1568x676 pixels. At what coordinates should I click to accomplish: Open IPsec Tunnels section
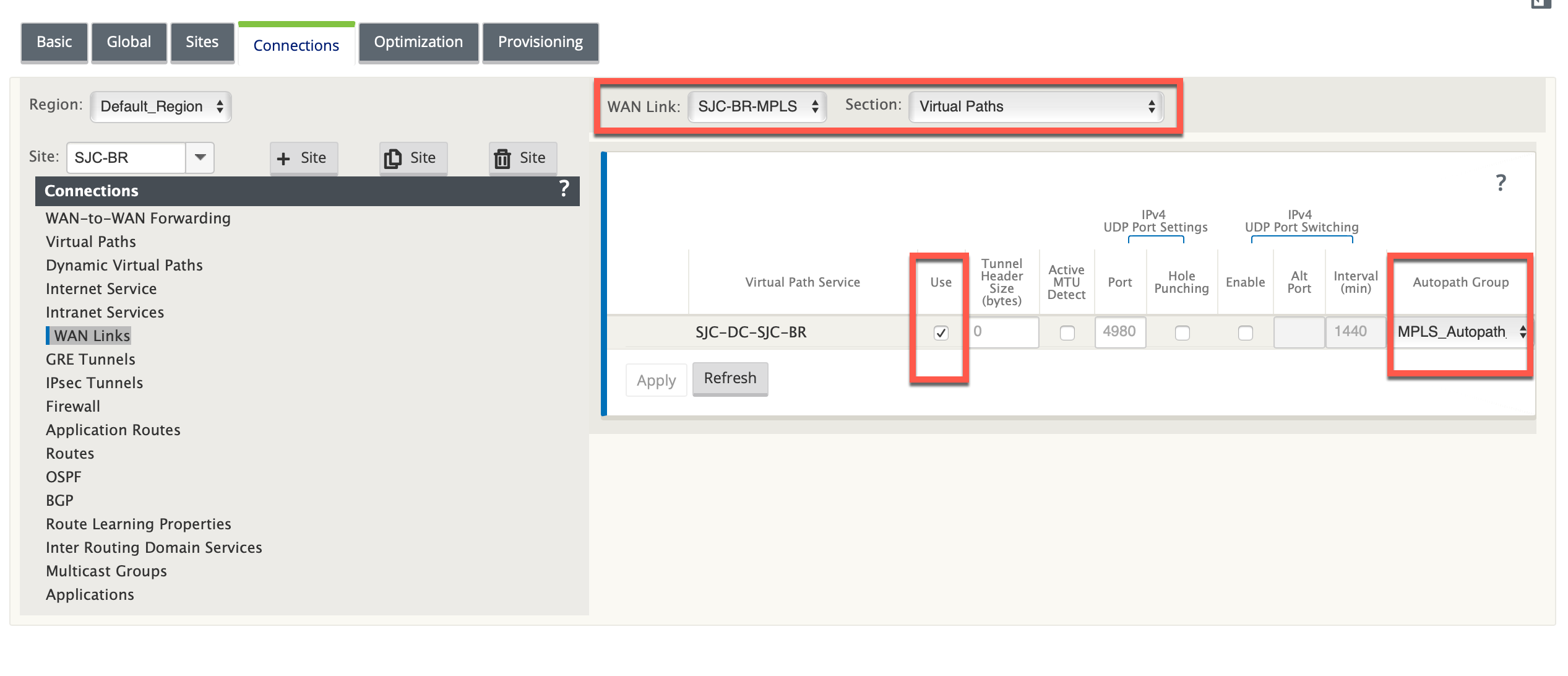[x=95, y=383]
